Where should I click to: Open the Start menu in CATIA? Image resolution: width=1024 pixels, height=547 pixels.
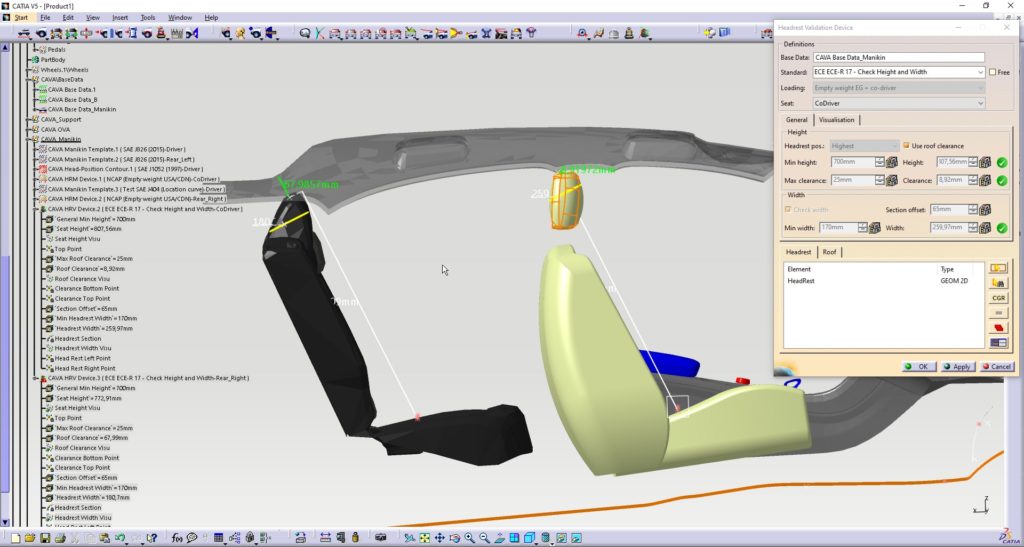[21, 18]
